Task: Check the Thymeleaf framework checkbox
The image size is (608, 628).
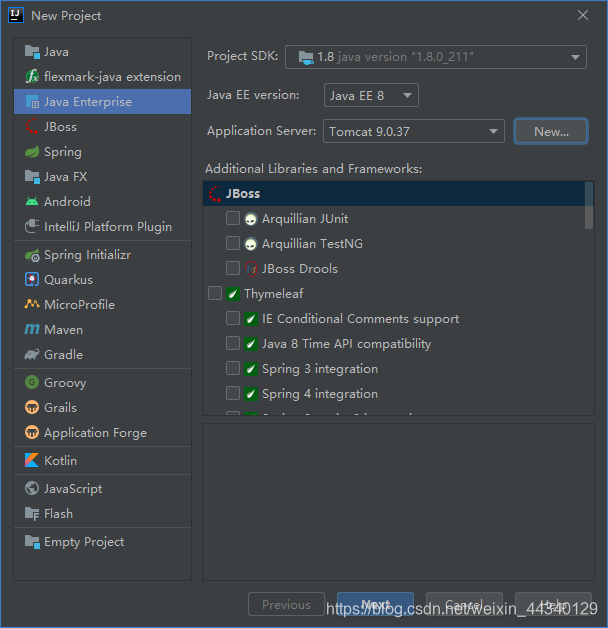Action: click(x=215, y=293)
